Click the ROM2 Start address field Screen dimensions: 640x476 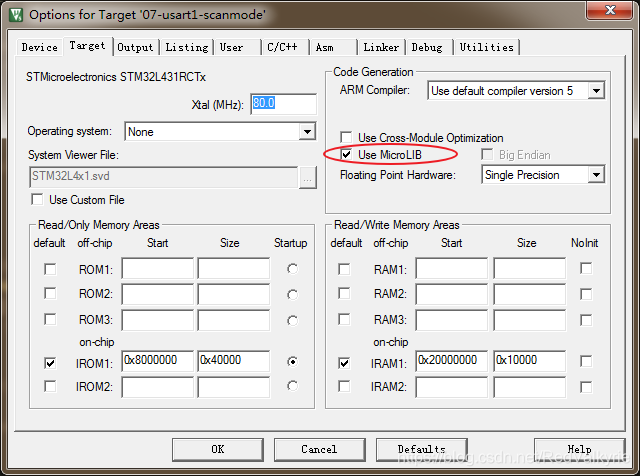pyautogui.click(x=158, y=294)
